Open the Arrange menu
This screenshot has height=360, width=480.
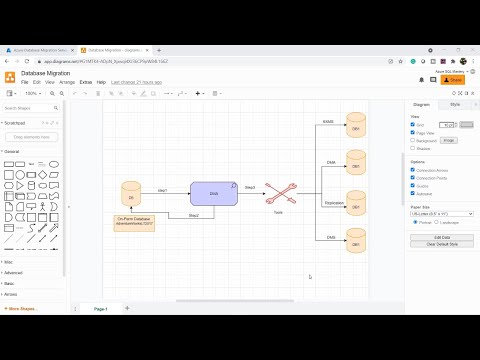[67, 82]
